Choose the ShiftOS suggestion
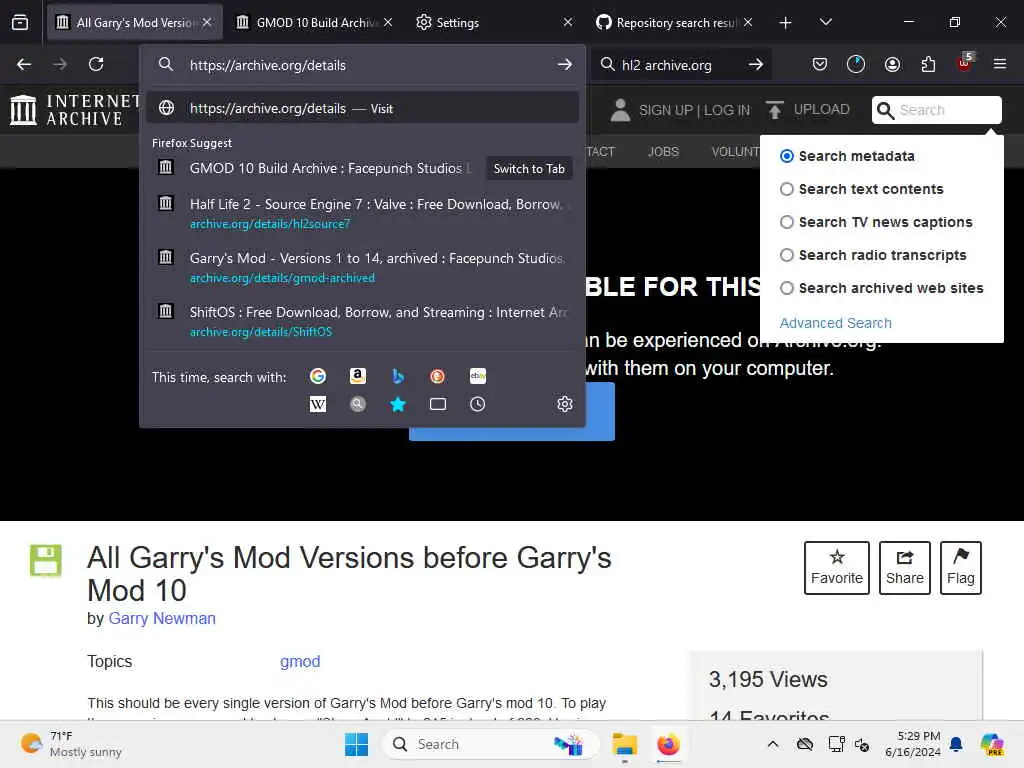The height and width of the screenshot is (768, 1024). click(362, 321)
